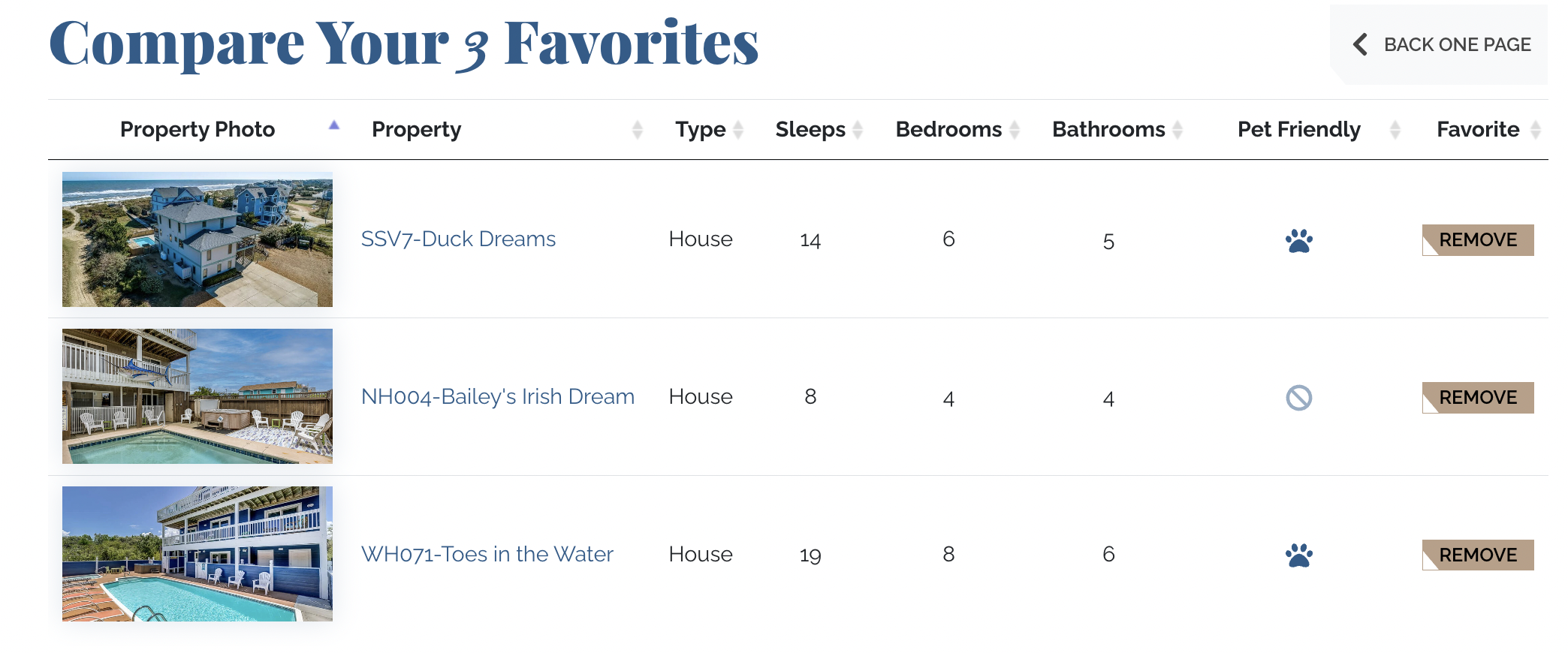Open the SSV7-Duck Dreams property link
Screen dimensions: 1568x653
point(458,239)
